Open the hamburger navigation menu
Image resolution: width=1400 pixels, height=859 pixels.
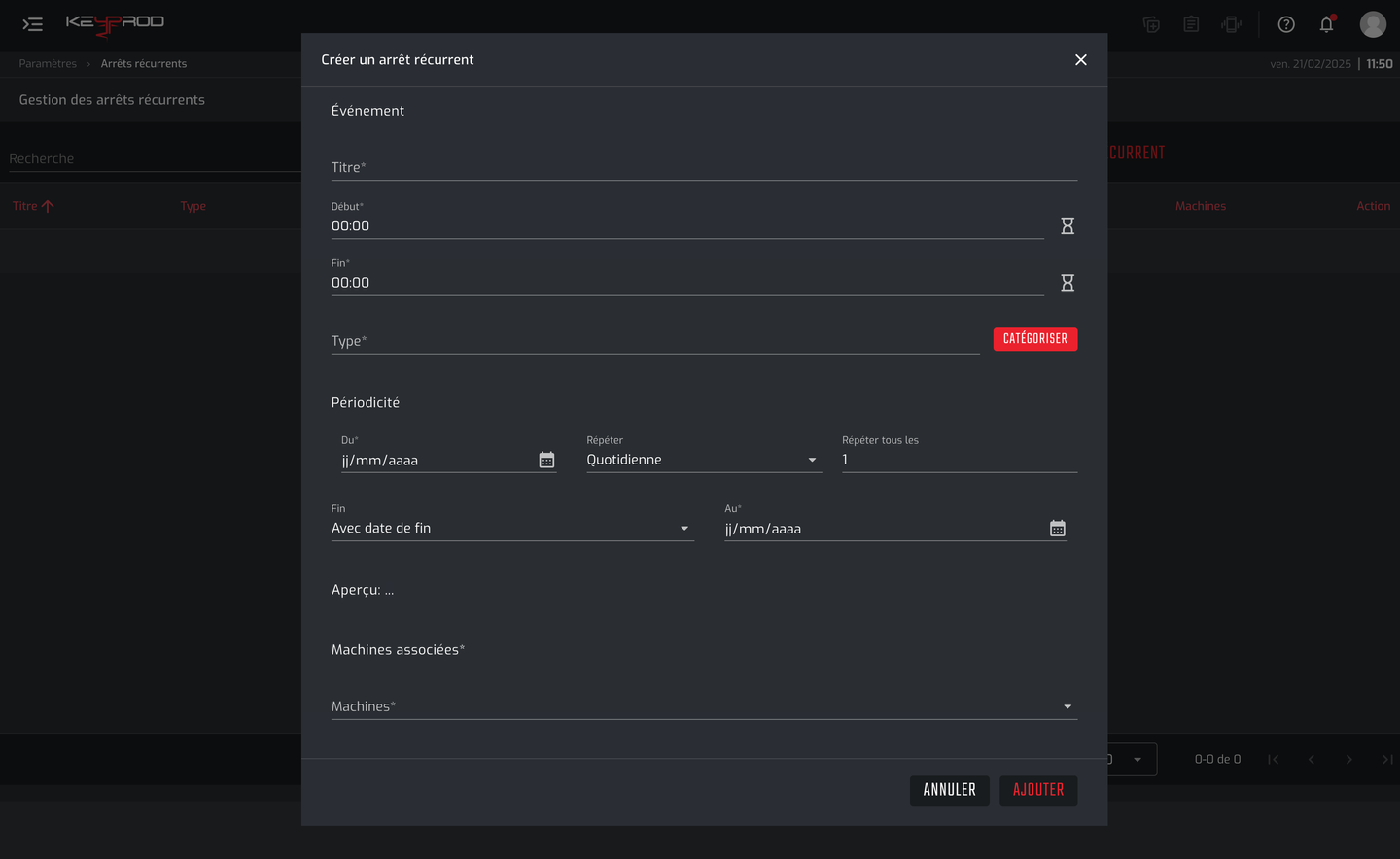tap(33, 24)
